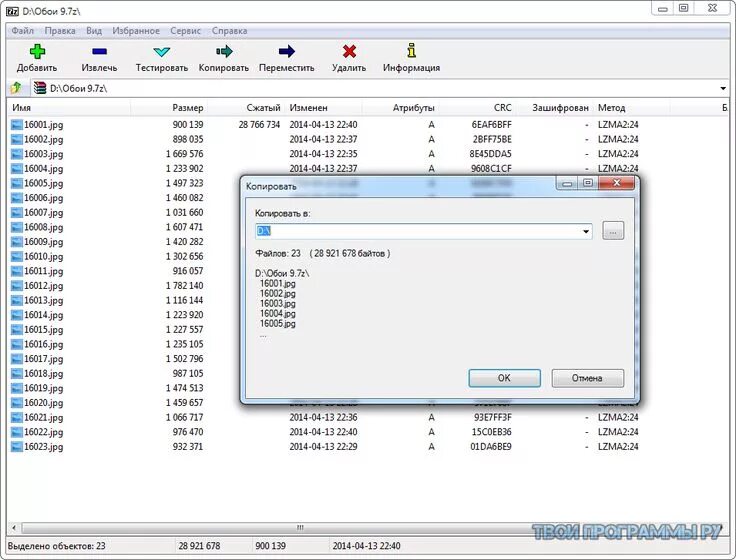Select the image icon of 16015.jpg
Viewport: 736px width, 560px height.
pyautogui.click(x=17, y=330)
